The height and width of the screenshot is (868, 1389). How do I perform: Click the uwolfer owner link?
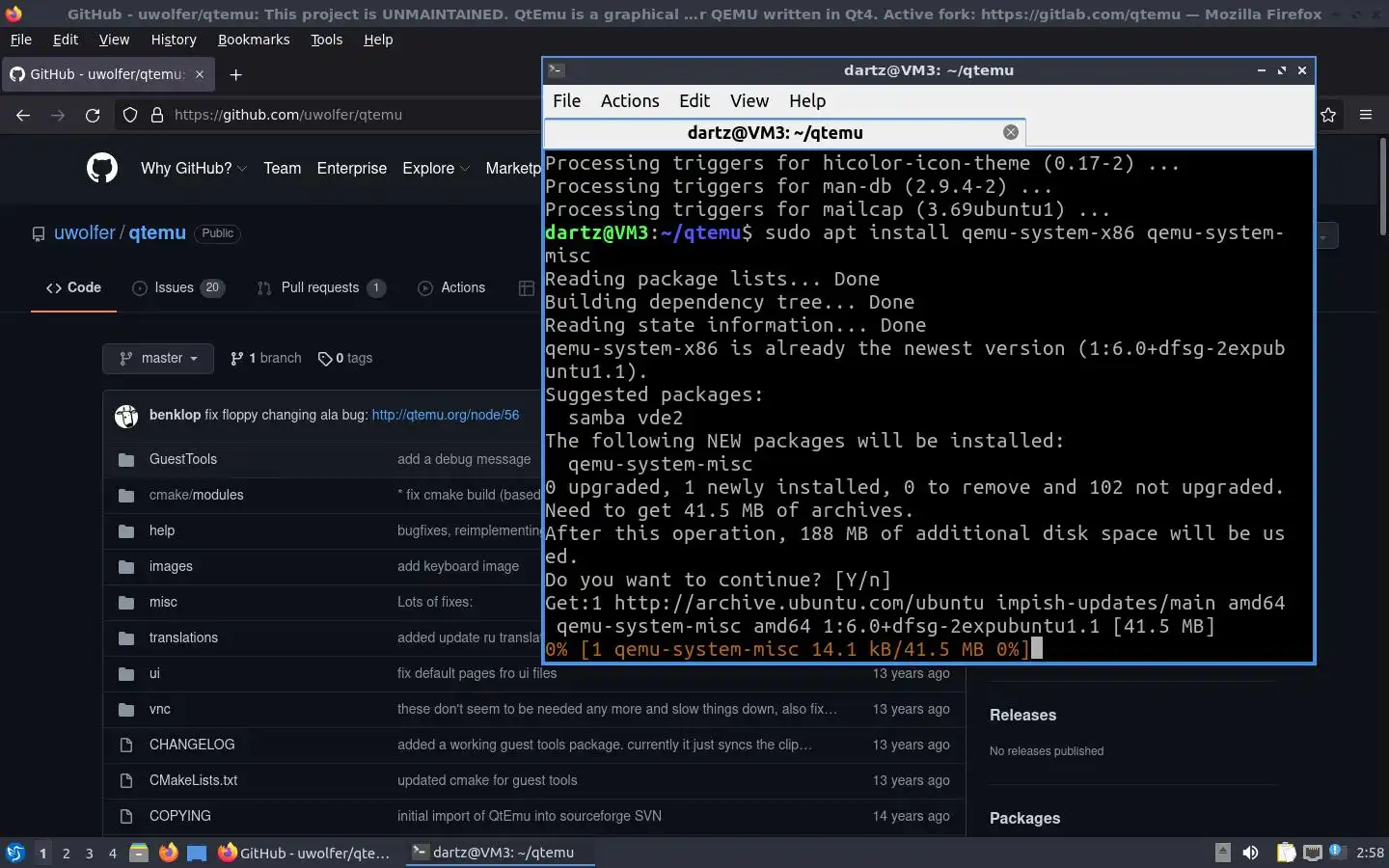85,232
